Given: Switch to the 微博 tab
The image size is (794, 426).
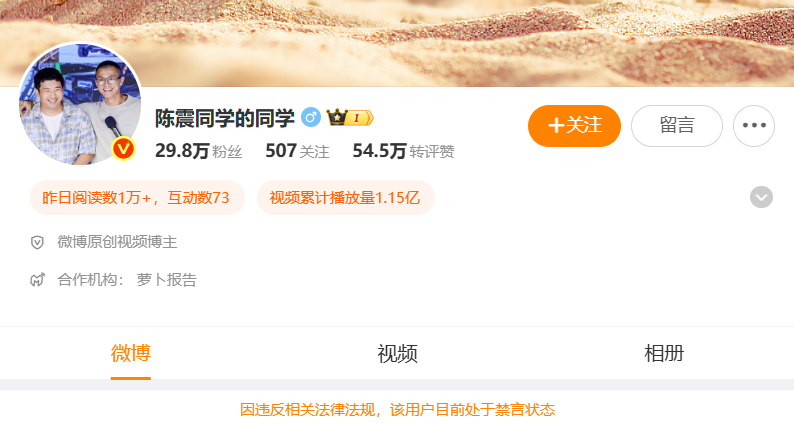Looking at the screenshot, I should click(131, 353).
